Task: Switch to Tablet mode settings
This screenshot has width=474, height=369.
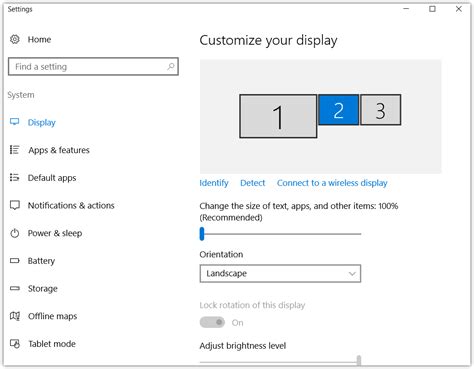Action: [x=52, y=344]
